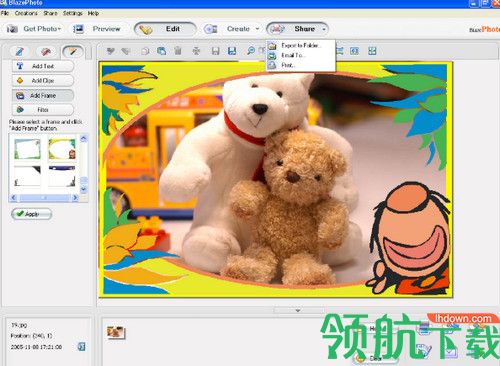Click the Add Text letter T icon

point(20,66)
